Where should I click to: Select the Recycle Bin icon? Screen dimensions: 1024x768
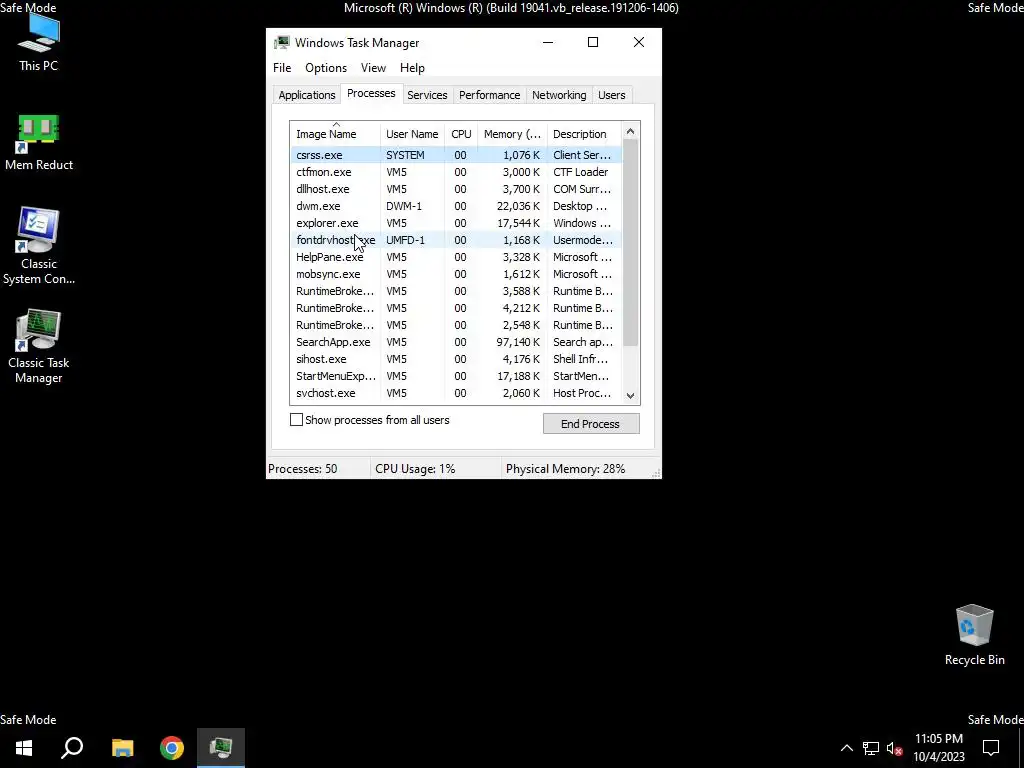[974, 635]
